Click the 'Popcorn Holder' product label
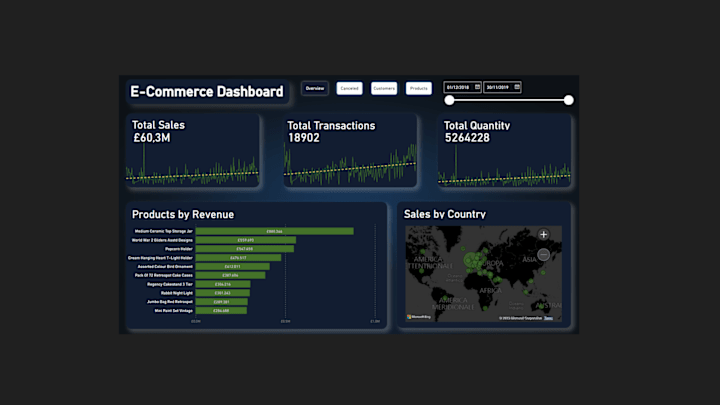Image resolution: width=720 pixels, height=405 pixels. point(179,249)
